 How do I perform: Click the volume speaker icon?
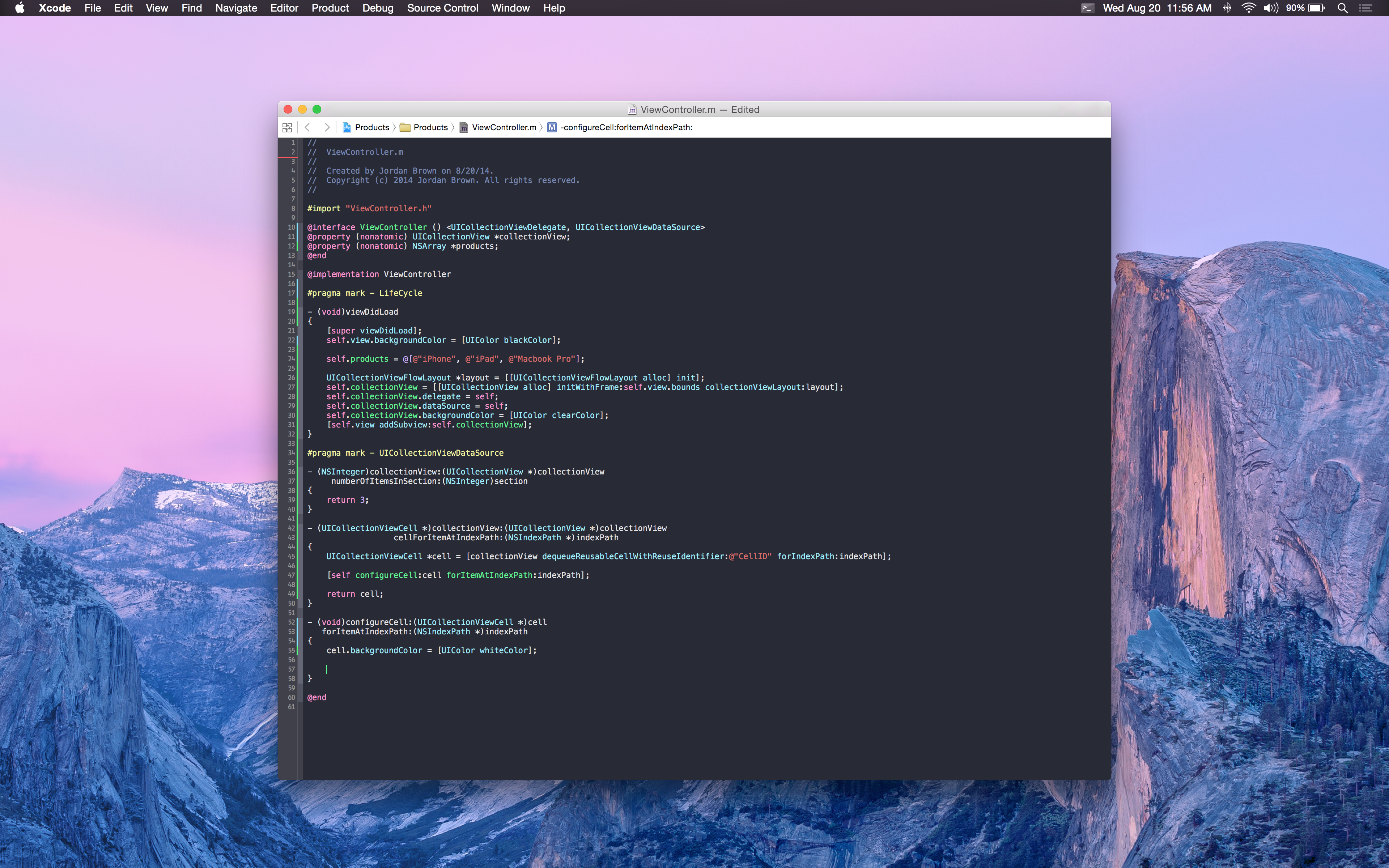coord(1271,8)
